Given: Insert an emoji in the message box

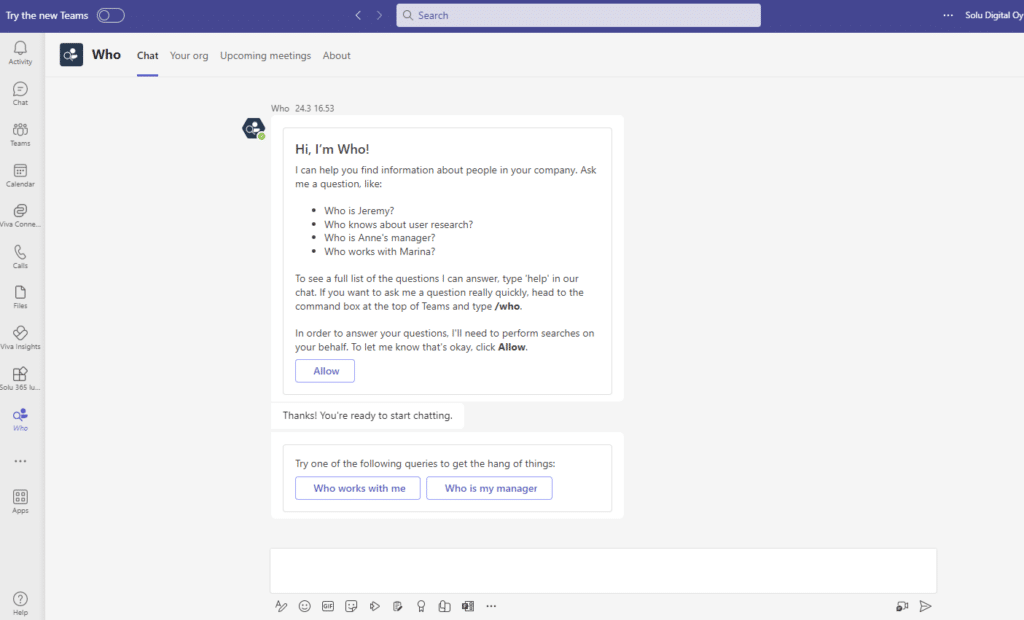Looking at the screenshot, I should pos(304,606).
